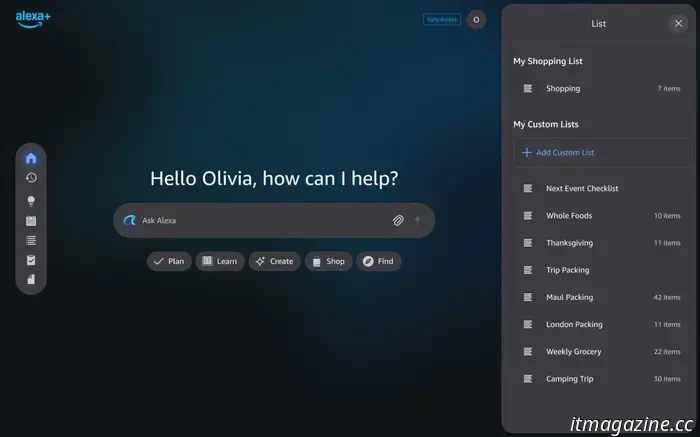Screen dimensions: 700x437
Task: Open the Thanksgiving list
Action: point(602,243)
